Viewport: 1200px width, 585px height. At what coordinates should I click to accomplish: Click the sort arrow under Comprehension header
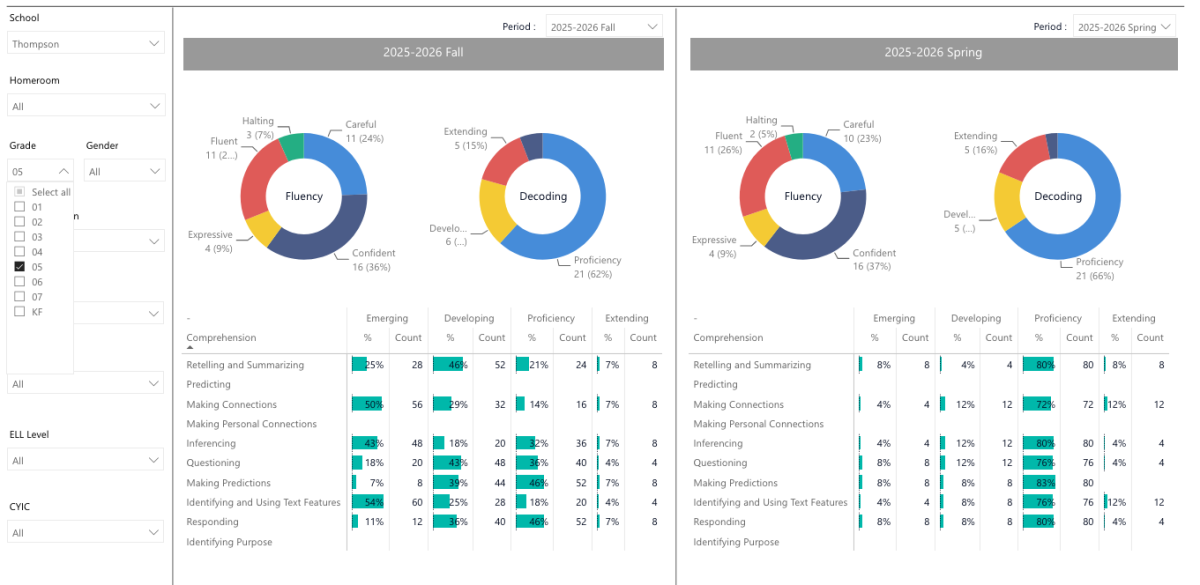(190, 347)
